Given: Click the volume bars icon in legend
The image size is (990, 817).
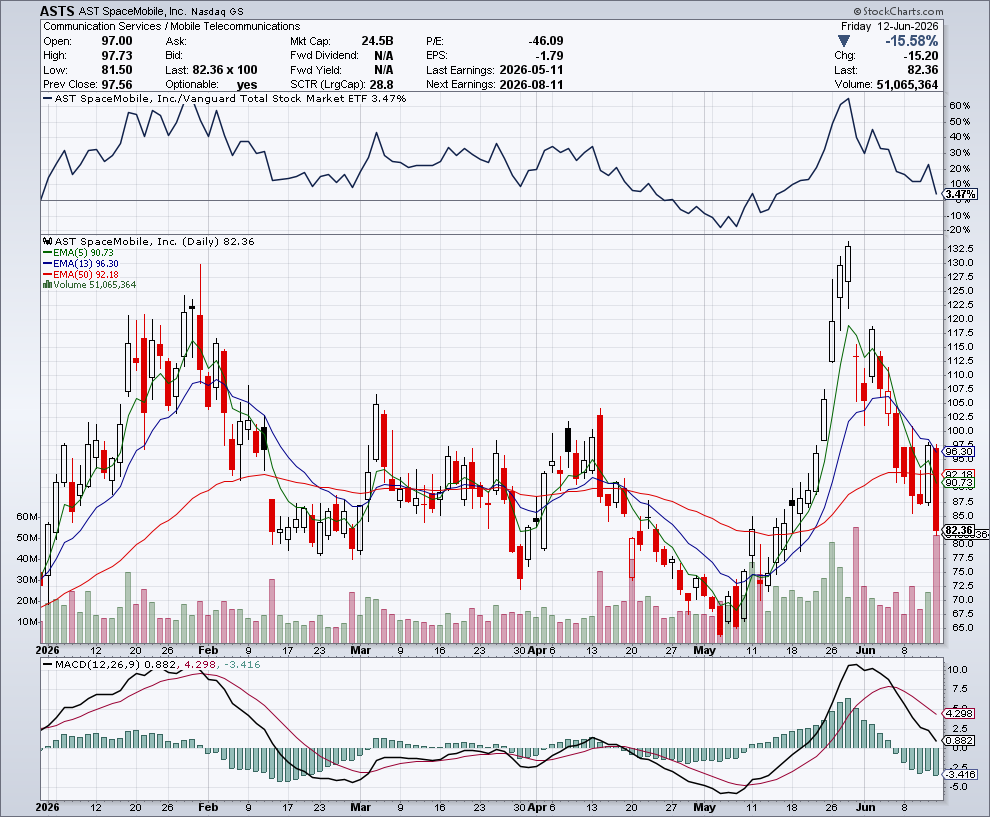Looking at the screenshot, I should [x=47, y=285].
